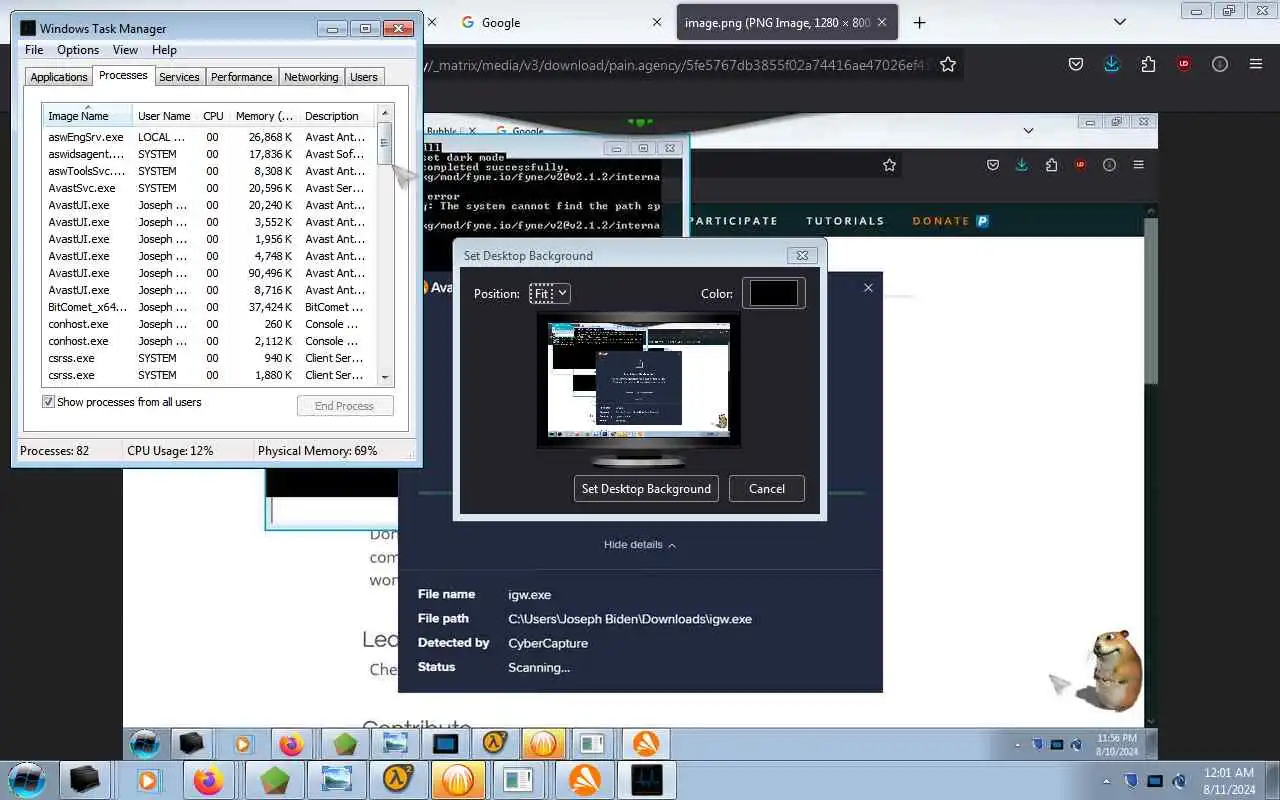
Task: Open the network icon in the system tray
Action: pyautogui.click(x=1155, y=781)
